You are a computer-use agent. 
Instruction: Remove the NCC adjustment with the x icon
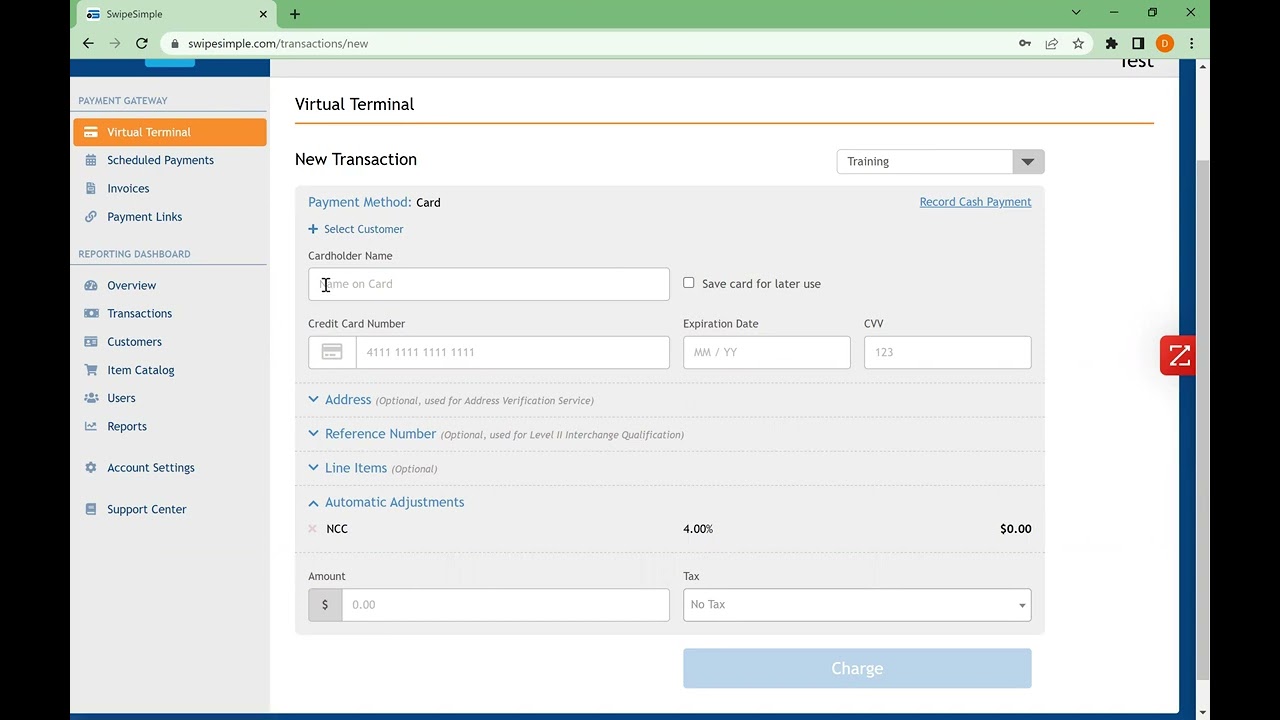click(312, 529)
